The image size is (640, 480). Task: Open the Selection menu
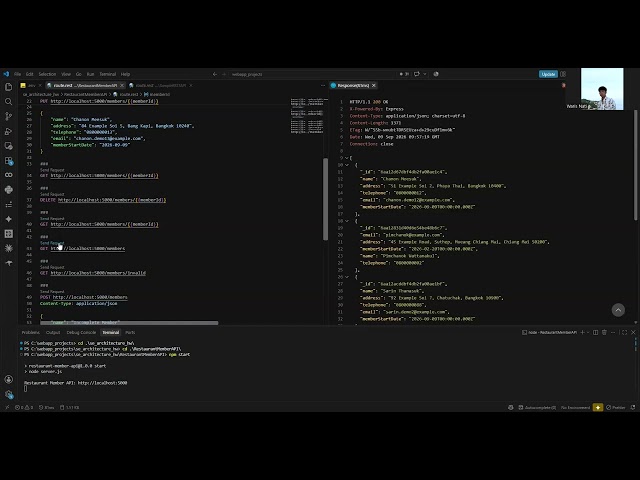tap(47, 74)
